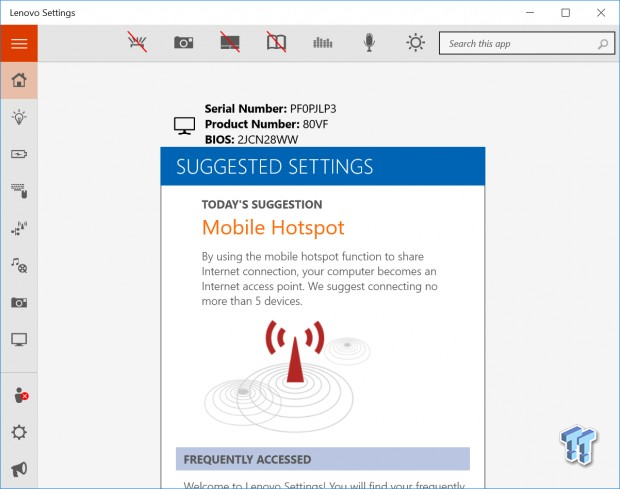This screenshot has height=489, width=620.
Task: Adjust brightness with the sun icon
Action: click(x=416, y=42)
